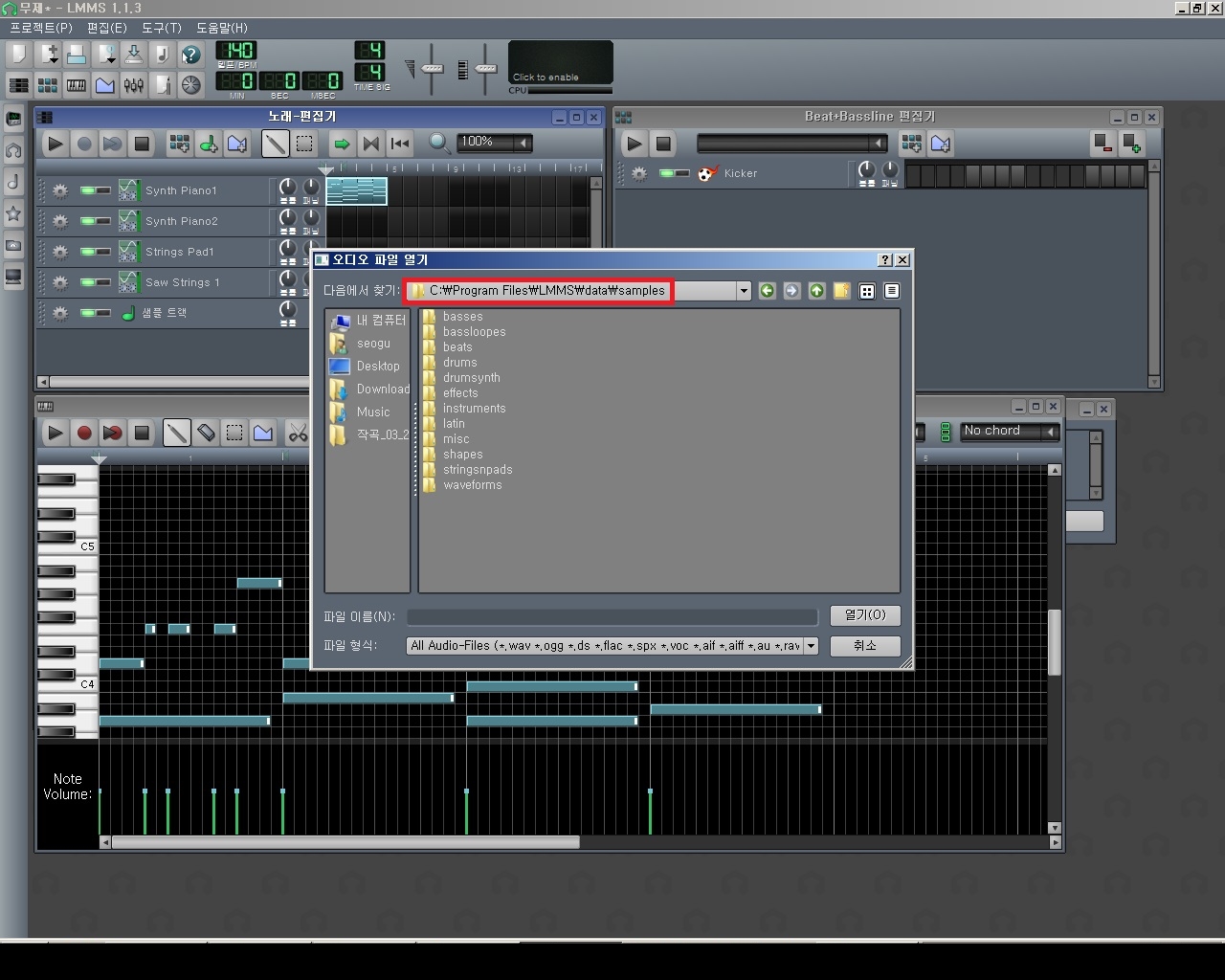Open Synth Piano1 track gear menu
Viewport: 1225px width, 980px height.
point(60,190)
